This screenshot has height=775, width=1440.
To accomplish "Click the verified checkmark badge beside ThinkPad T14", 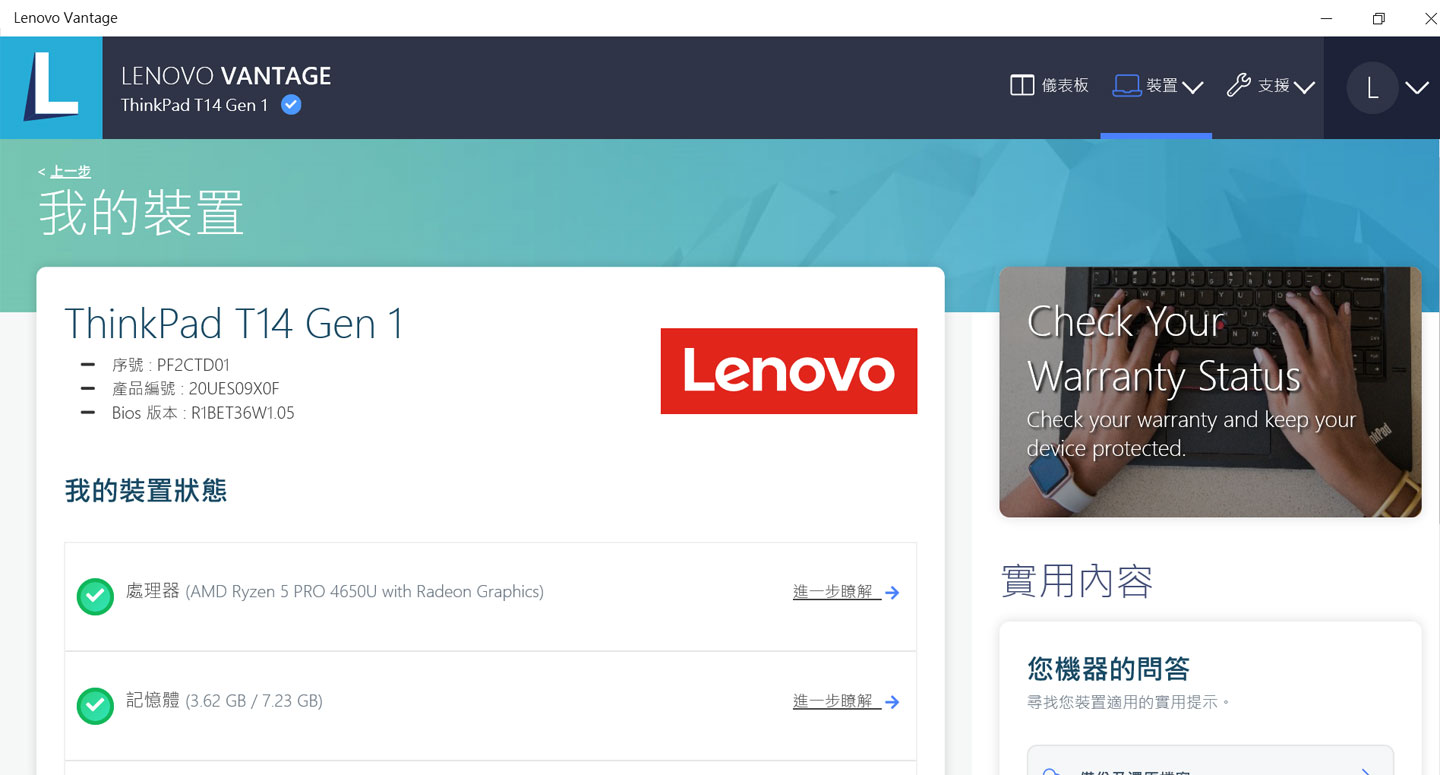I will point(291,105).
